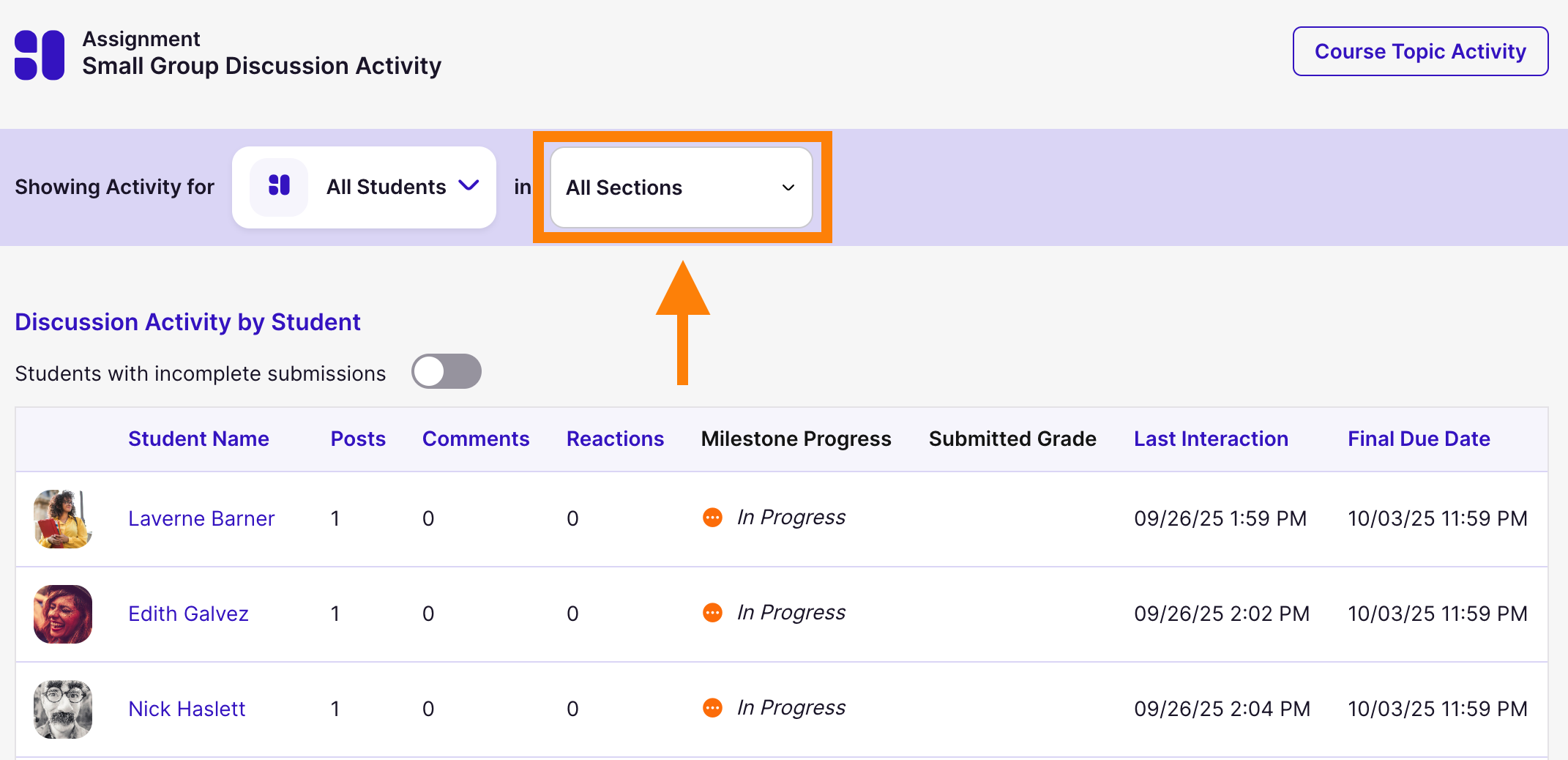Viewport: 1568px width, 760px height.
Task: Click Laverne Barner's In Progress status icon
Action: pos(712,518)
